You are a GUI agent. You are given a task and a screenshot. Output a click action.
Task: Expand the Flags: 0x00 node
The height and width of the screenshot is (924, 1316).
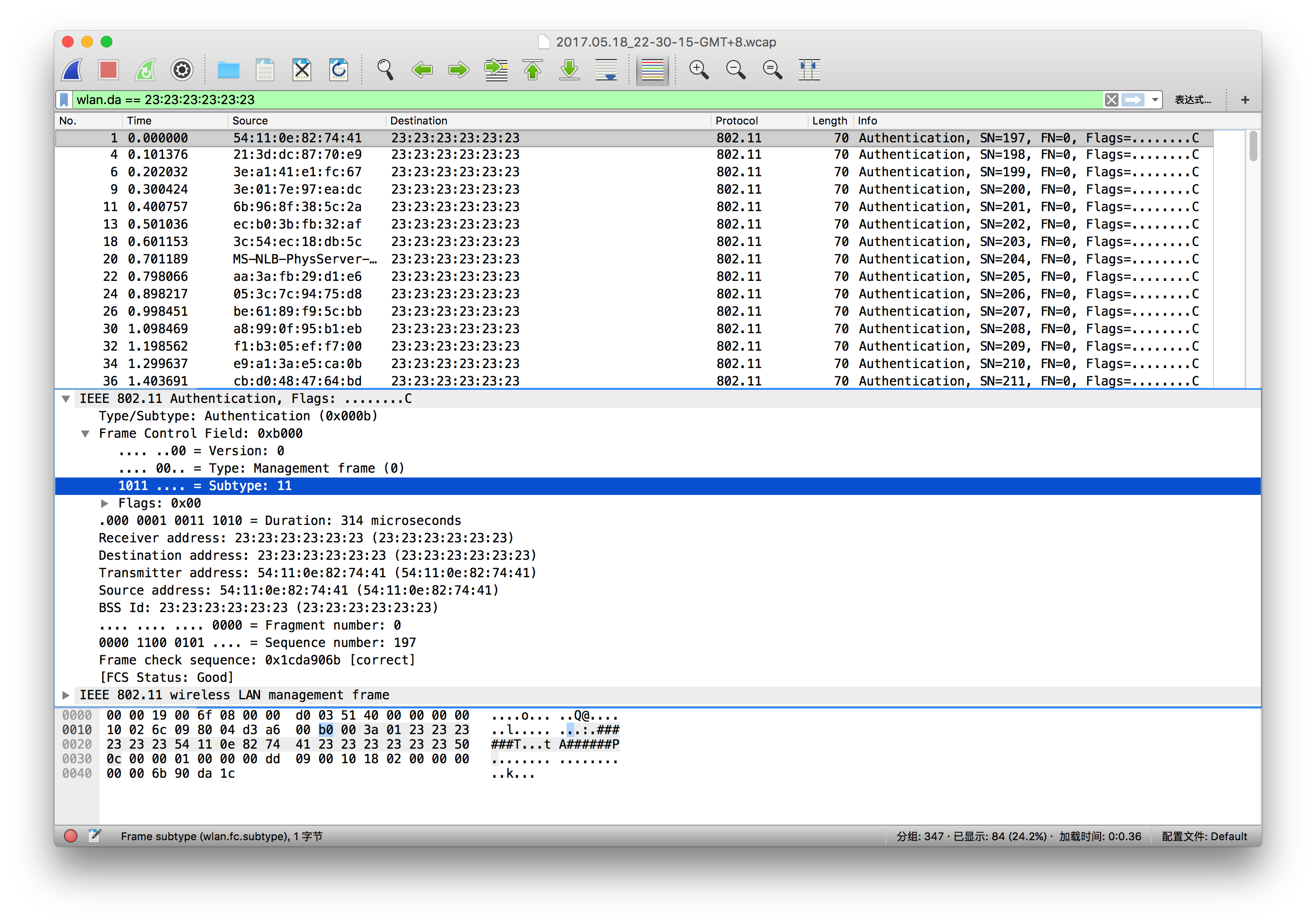[x=104, y=504]
